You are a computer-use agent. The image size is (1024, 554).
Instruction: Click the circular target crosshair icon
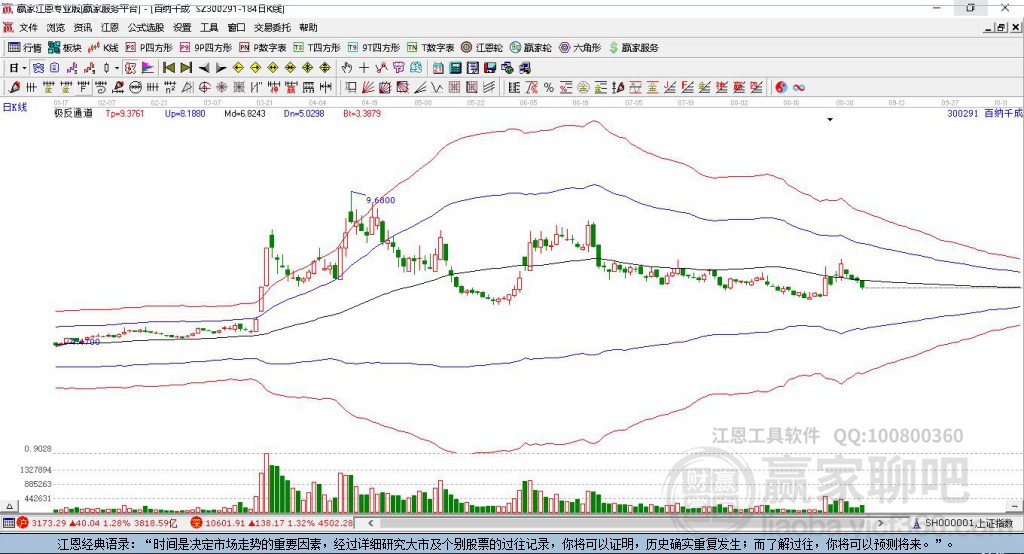coord(204,87)
